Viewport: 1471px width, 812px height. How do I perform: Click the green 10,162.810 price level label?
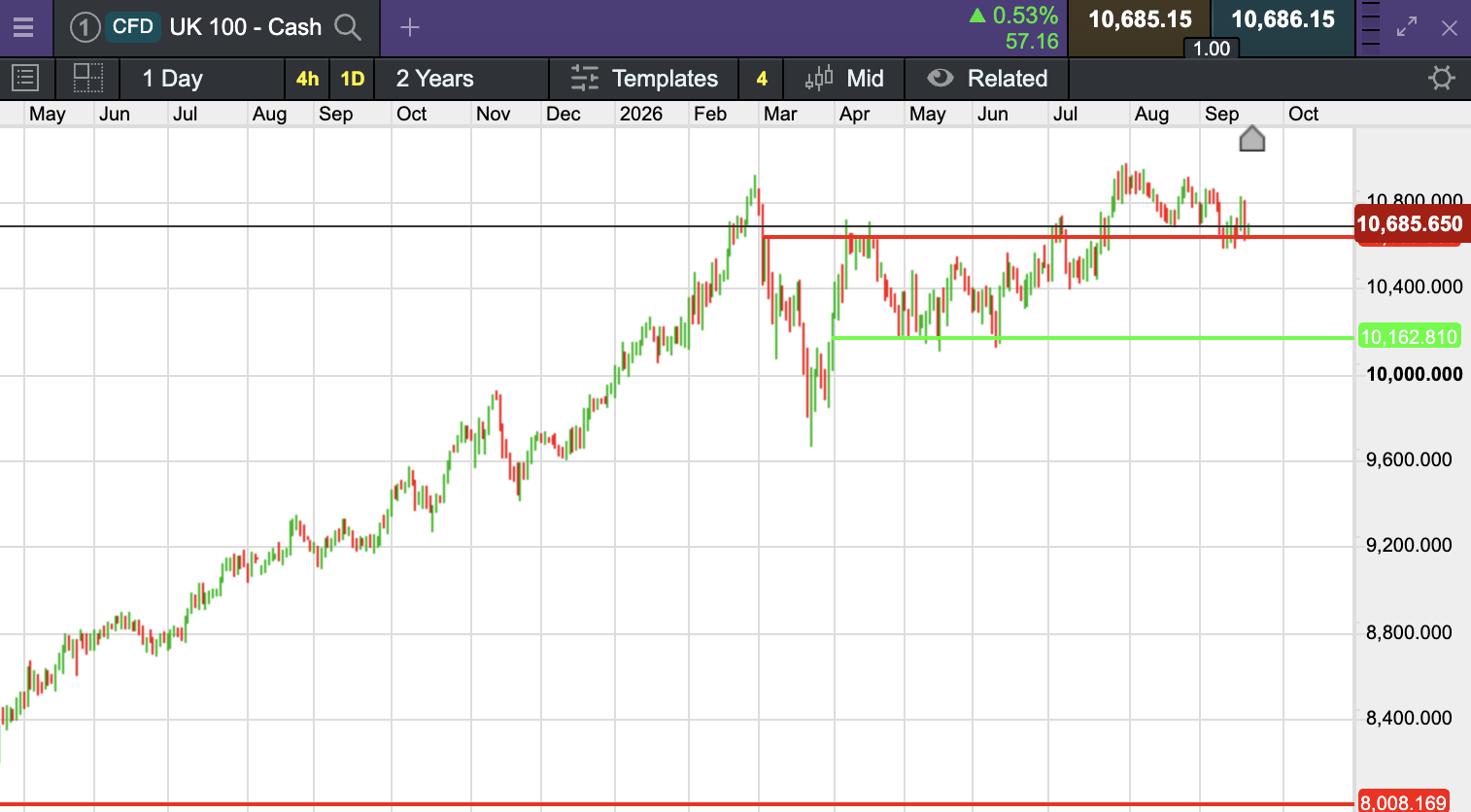[1409, 337]
